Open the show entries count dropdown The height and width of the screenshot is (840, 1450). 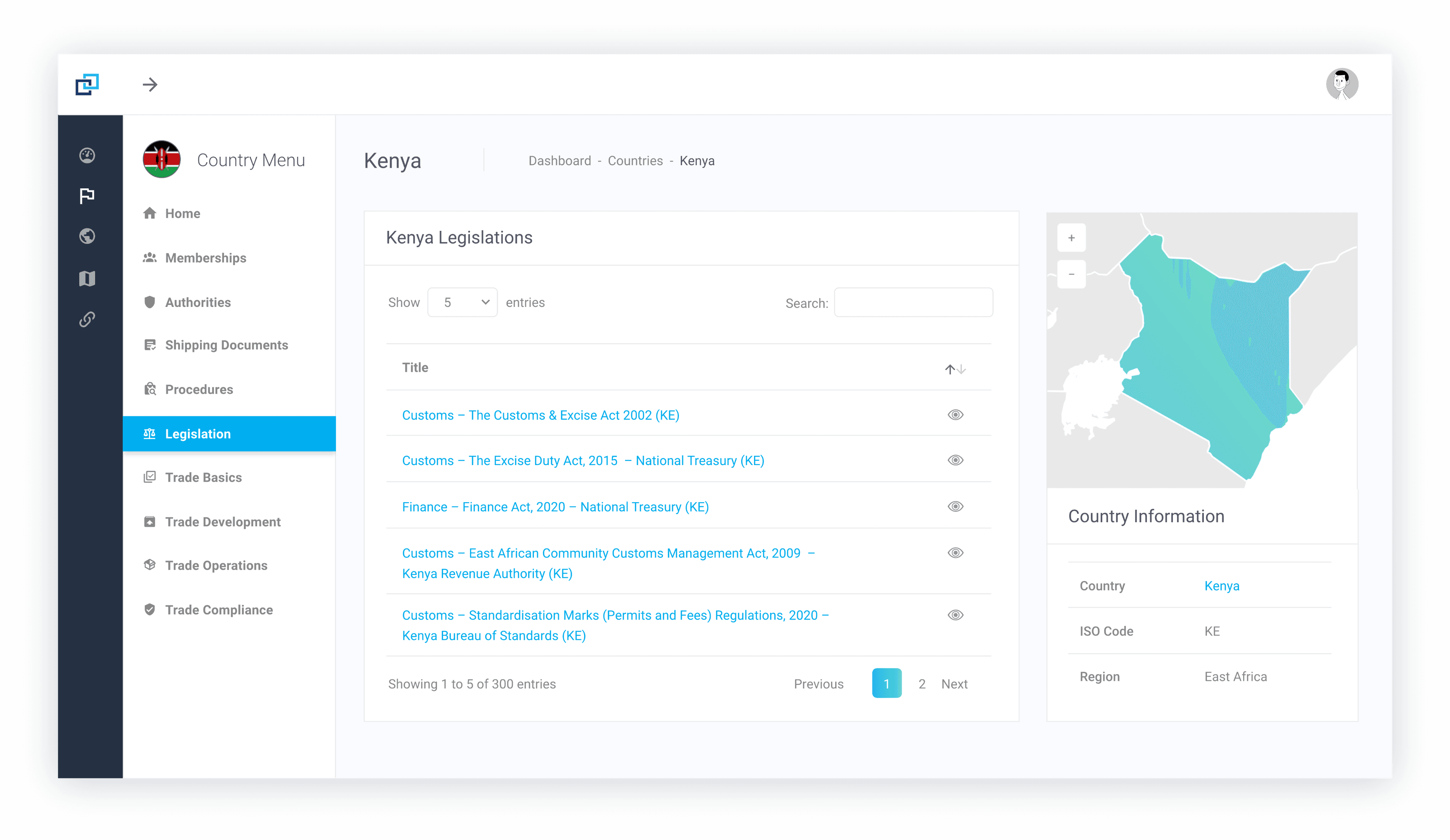point(463,302)
